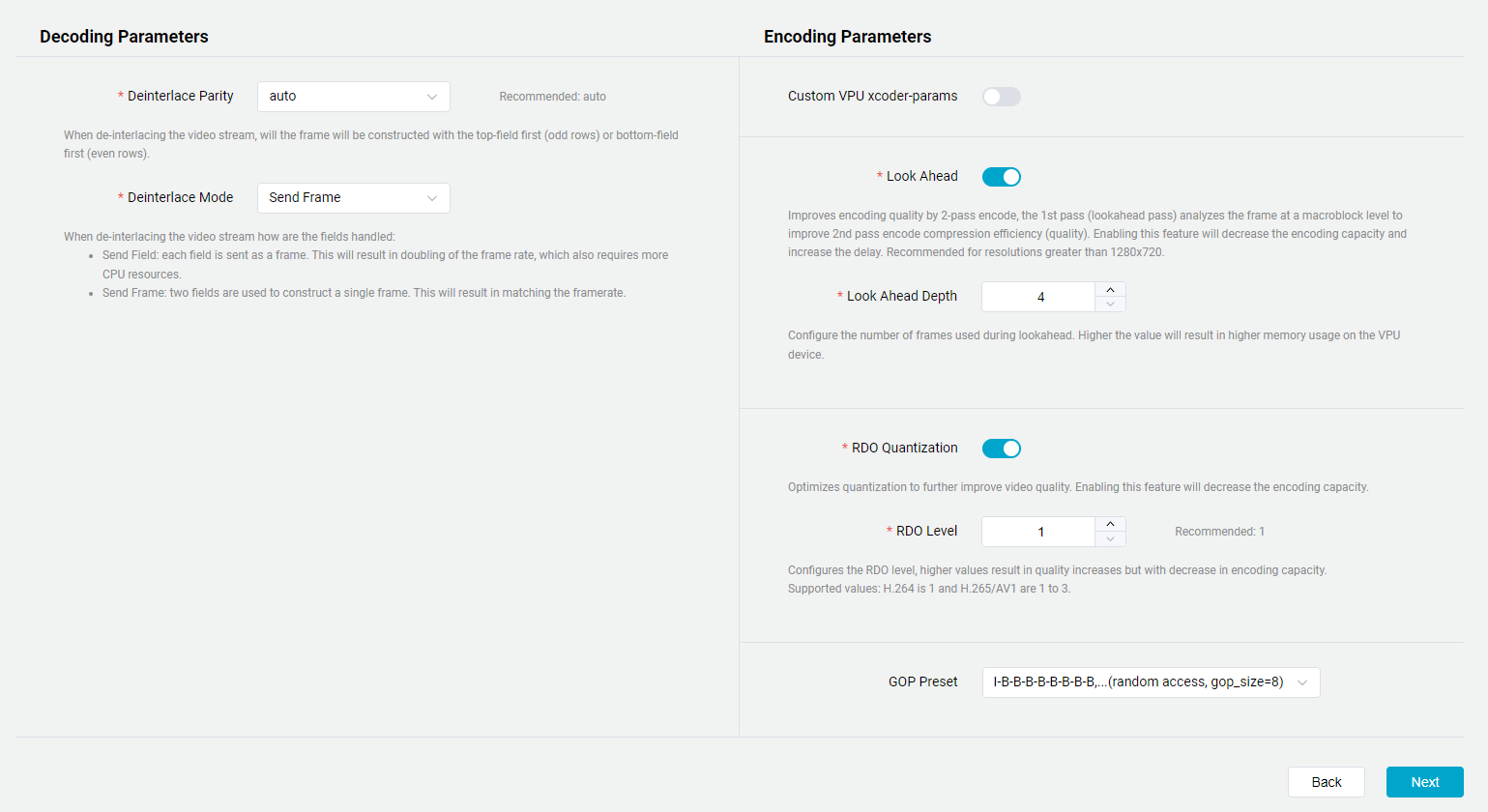Disable the Look Ahead switch
The width and height of the screenshot is (1488, 812).
1001,176
